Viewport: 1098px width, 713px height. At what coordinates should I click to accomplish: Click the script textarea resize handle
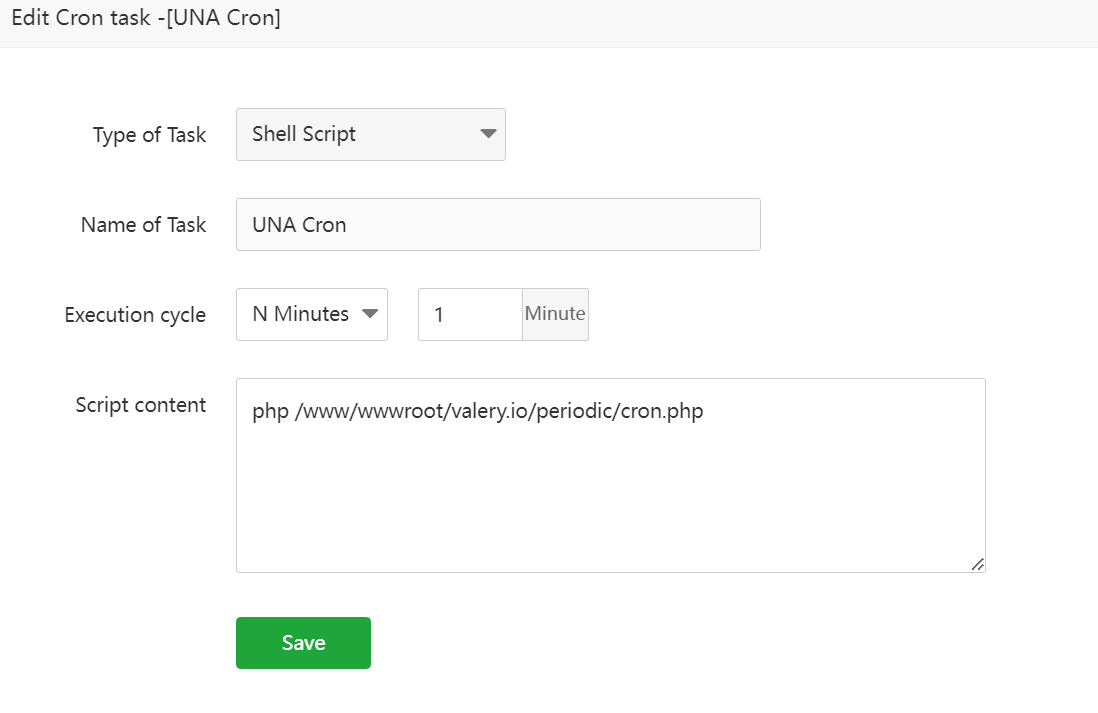[x=977, y=564]
